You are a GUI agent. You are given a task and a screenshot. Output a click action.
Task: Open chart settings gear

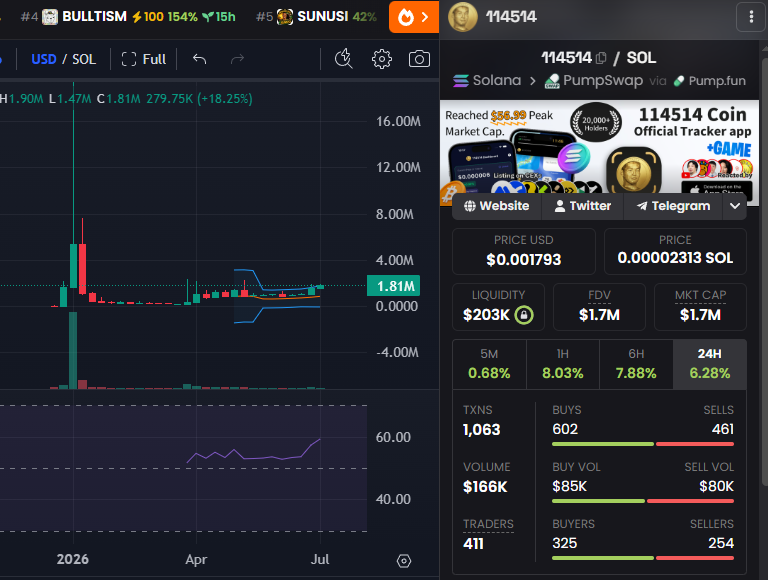click(x=382, y=59)
